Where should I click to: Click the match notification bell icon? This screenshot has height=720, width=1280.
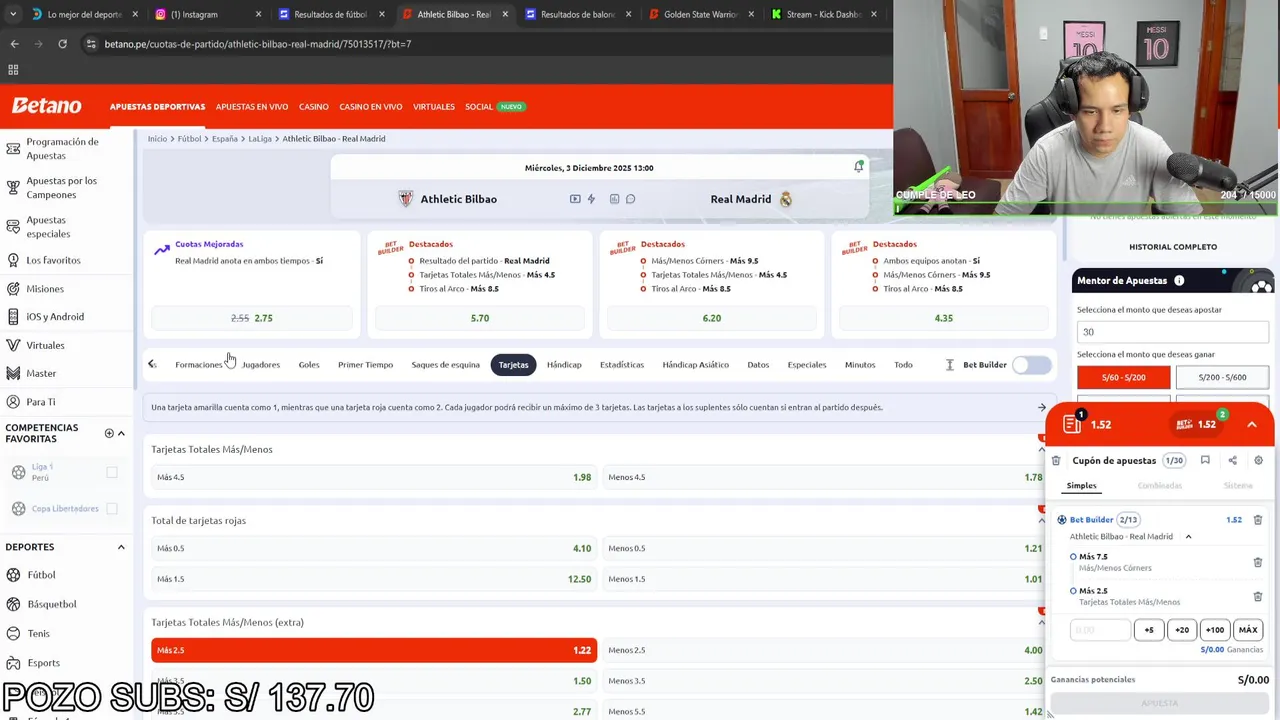pos(858,167)
